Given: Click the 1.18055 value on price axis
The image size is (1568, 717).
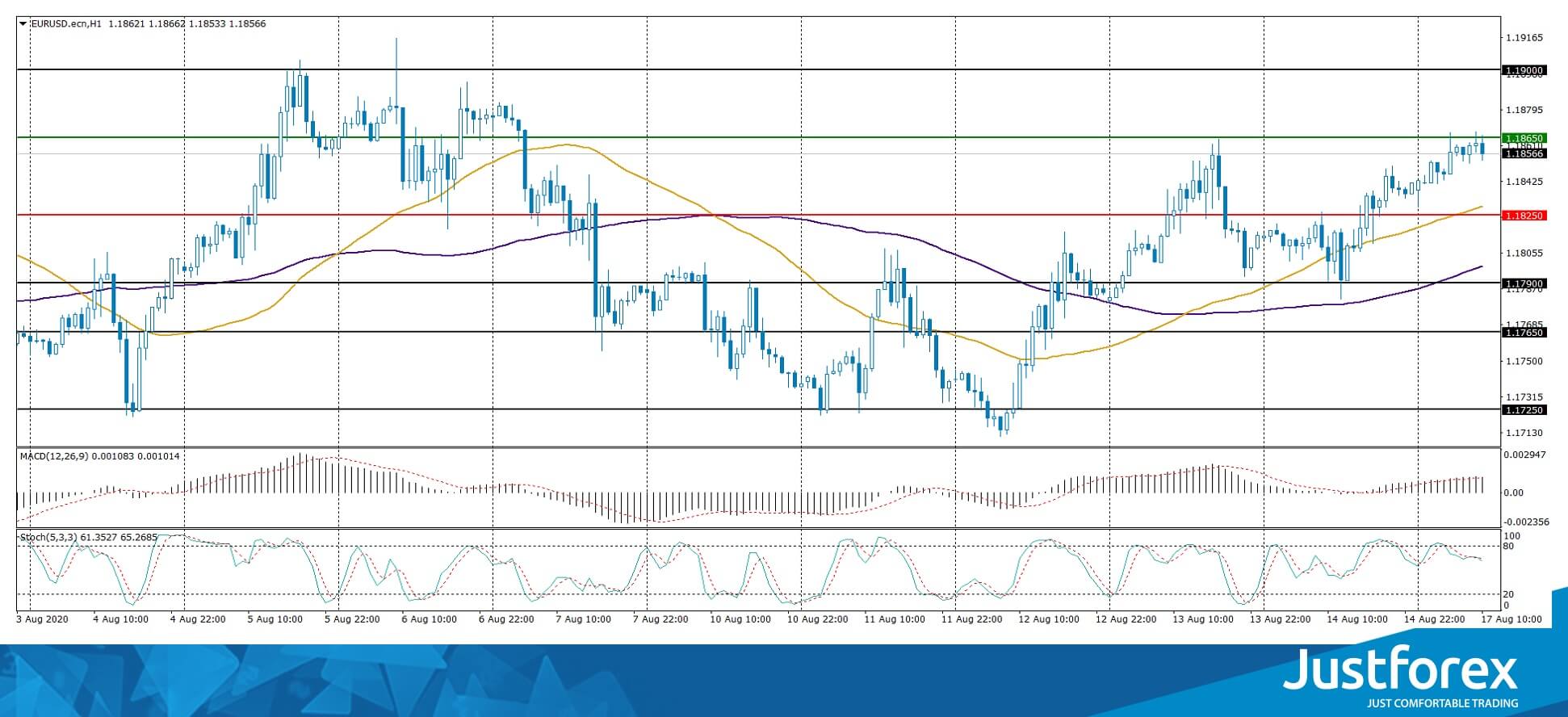Looking at the screenshot, I should (1524, 254).
